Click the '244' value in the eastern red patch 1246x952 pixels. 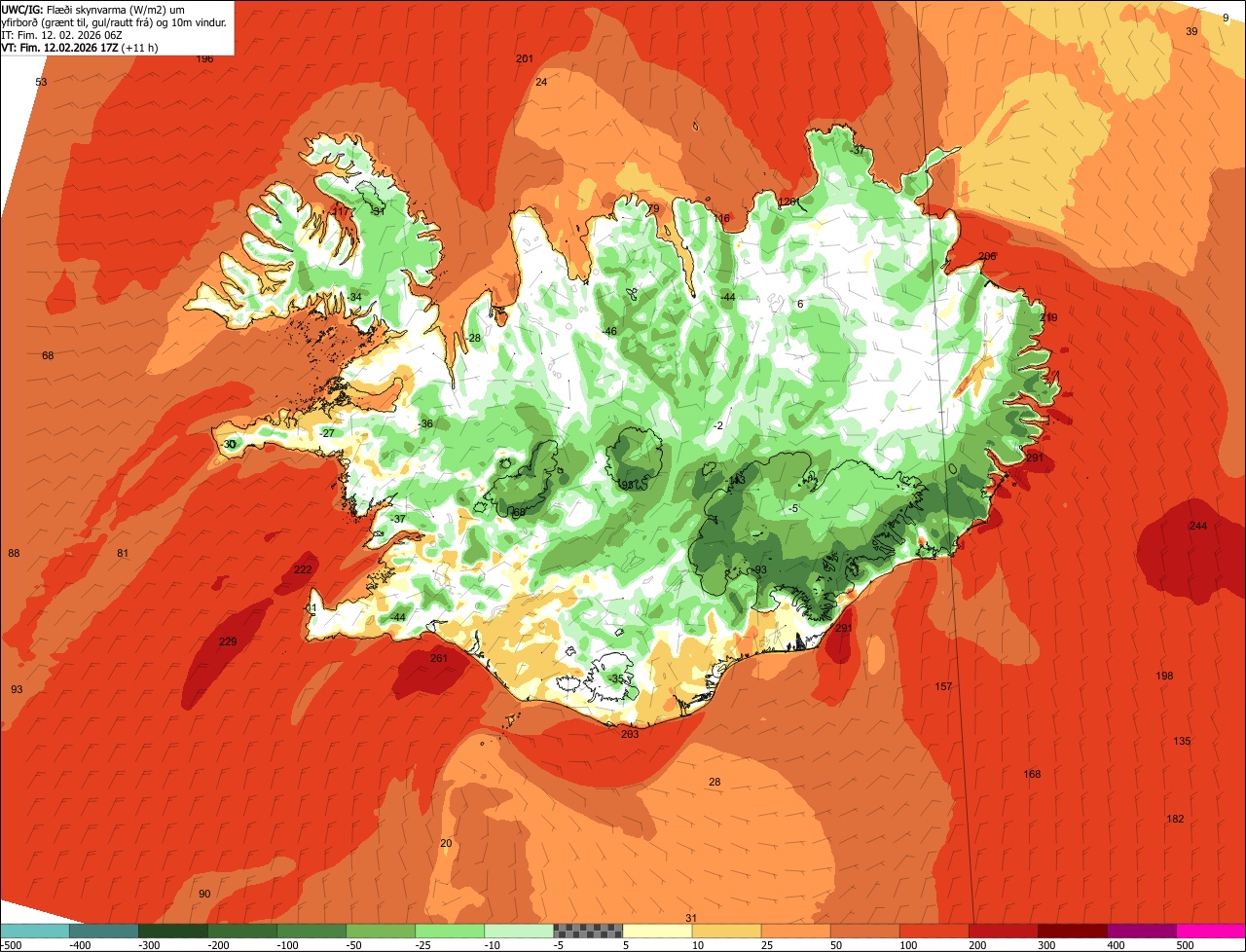[x=1198, y=526]
